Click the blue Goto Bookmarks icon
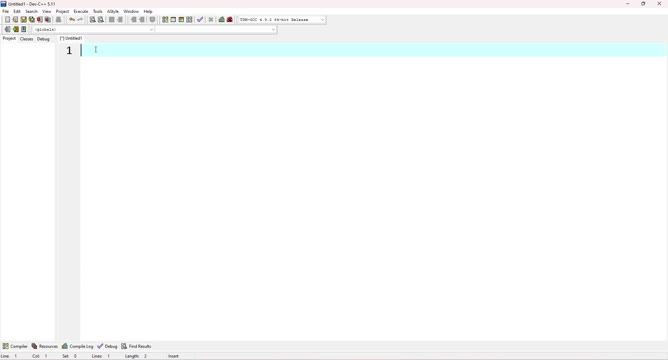 click(24, 29)
